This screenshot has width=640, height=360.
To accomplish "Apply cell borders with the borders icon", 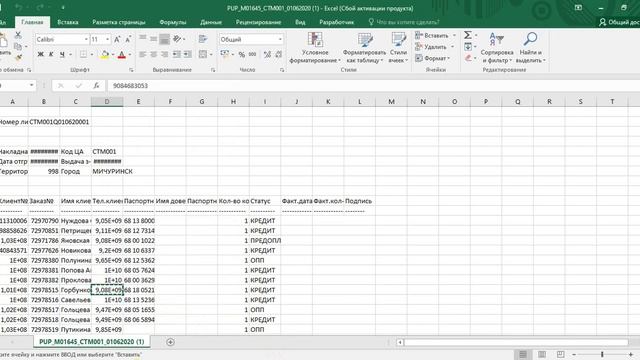I will pos(83,54).
